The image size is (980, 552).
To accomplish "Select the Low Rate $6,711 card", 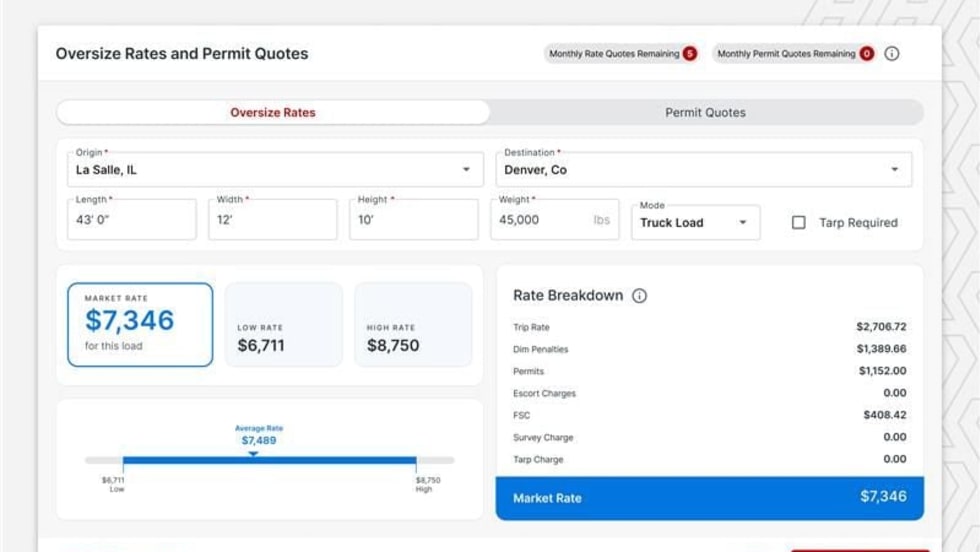I will tap(283, 325).
